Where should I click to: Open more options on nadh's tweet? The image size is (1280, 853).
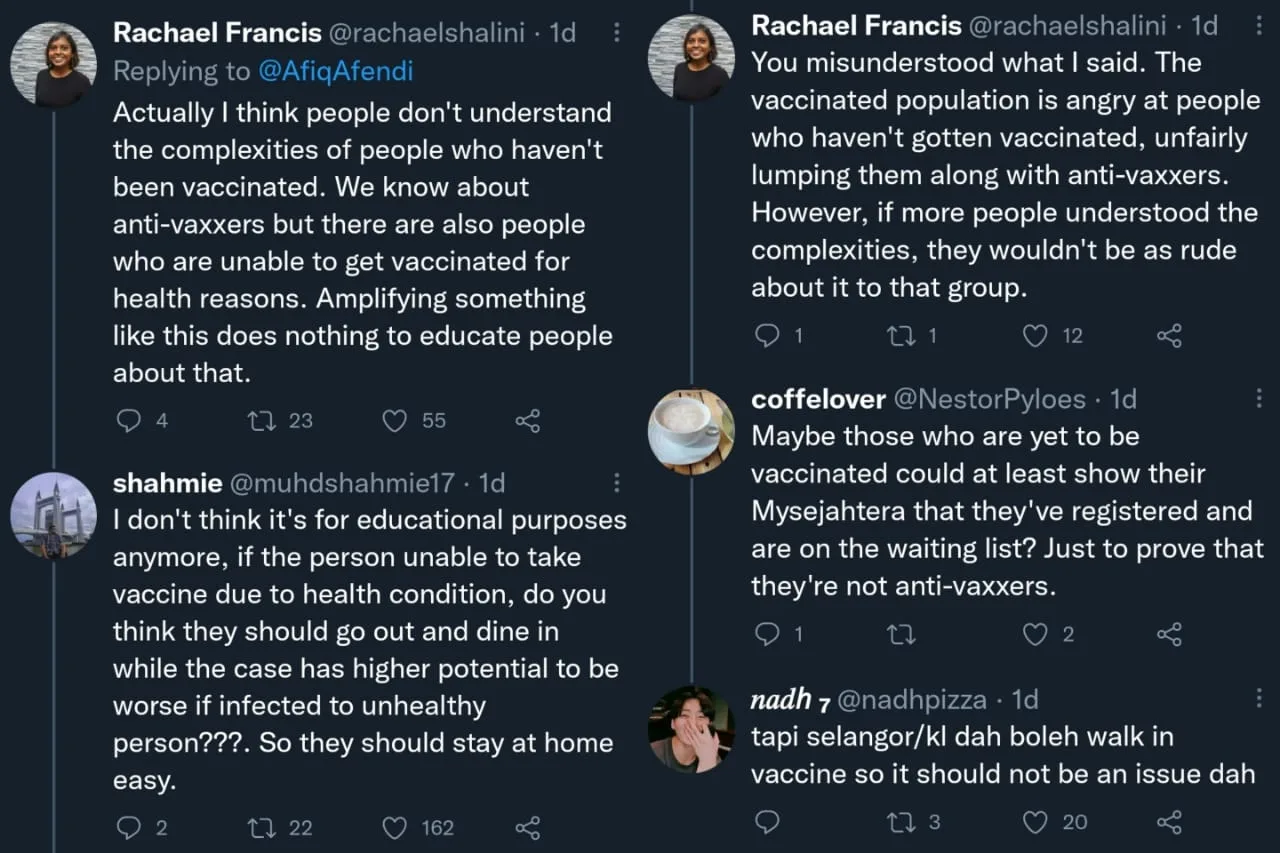(x=1259, y=698)
